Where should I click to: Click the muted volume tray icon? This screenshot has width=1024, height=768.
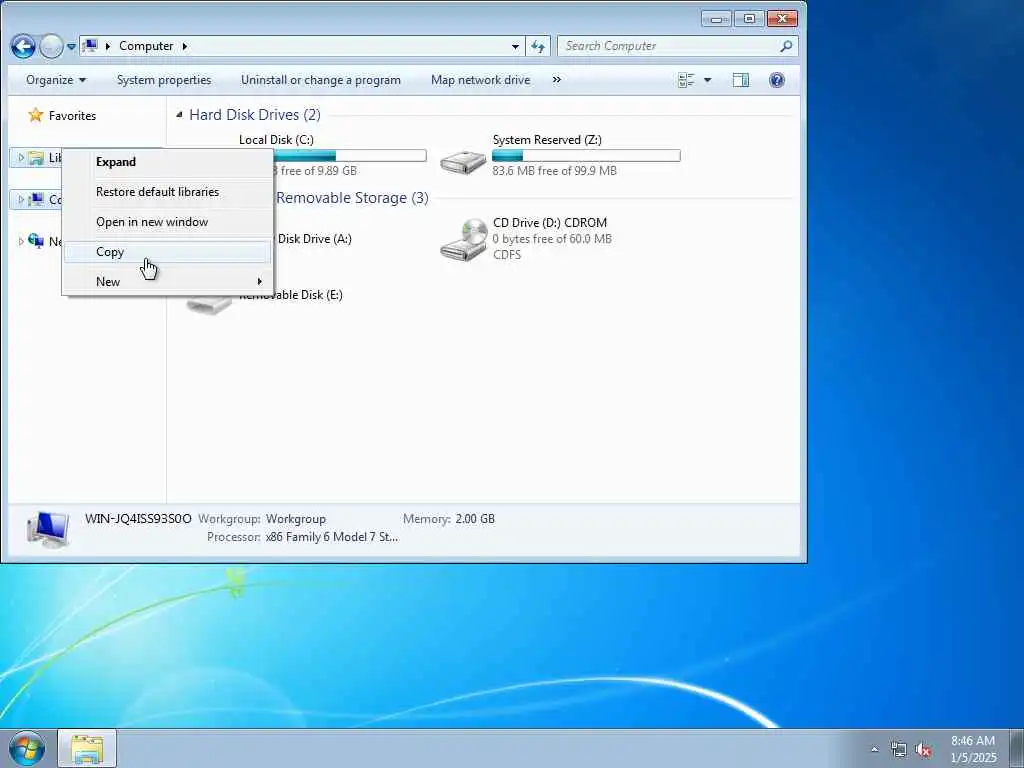(x=923, y=750)
